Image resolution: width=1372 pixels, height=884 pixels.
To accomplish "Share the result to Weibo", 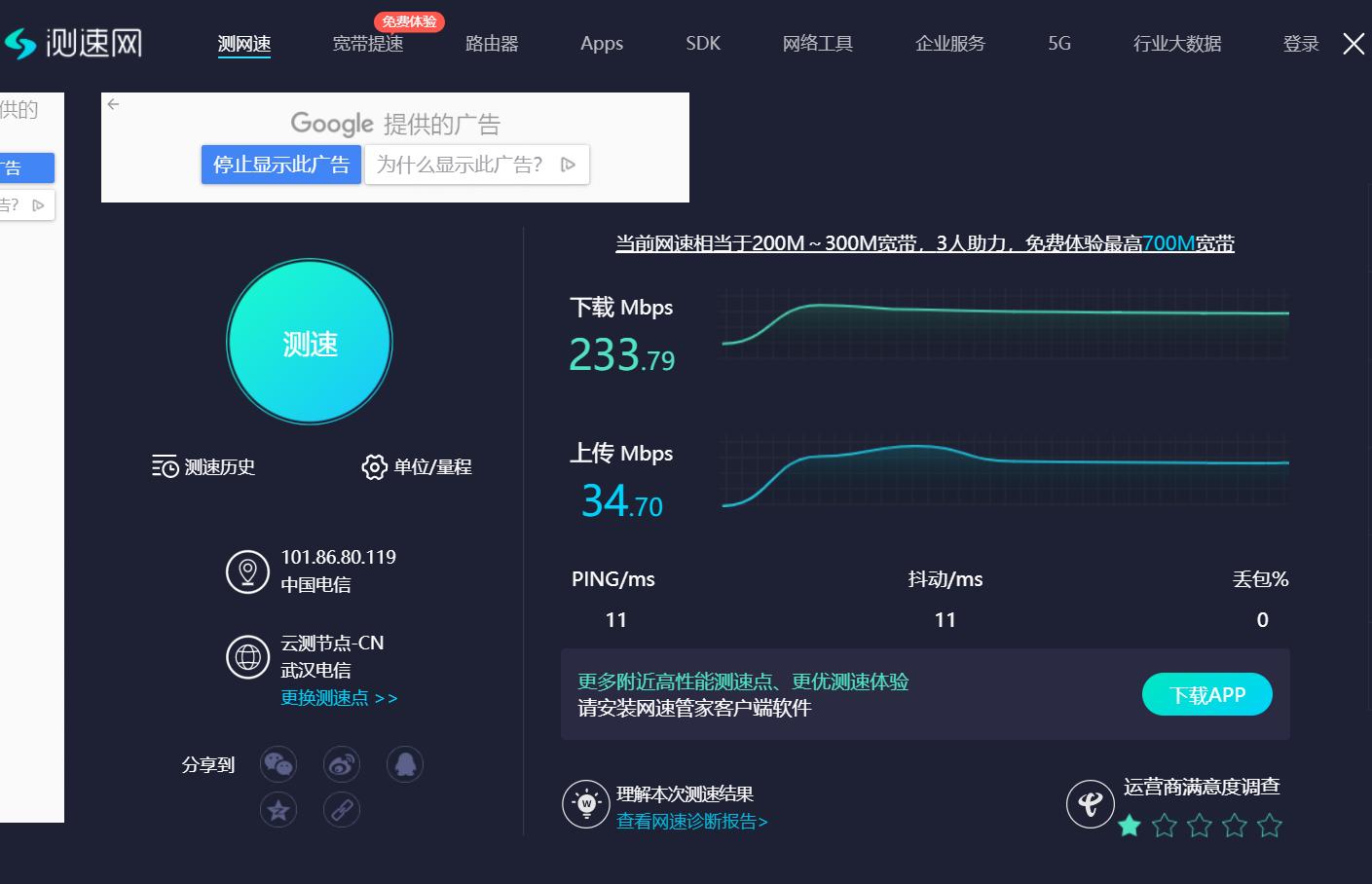I will (341, 764).
